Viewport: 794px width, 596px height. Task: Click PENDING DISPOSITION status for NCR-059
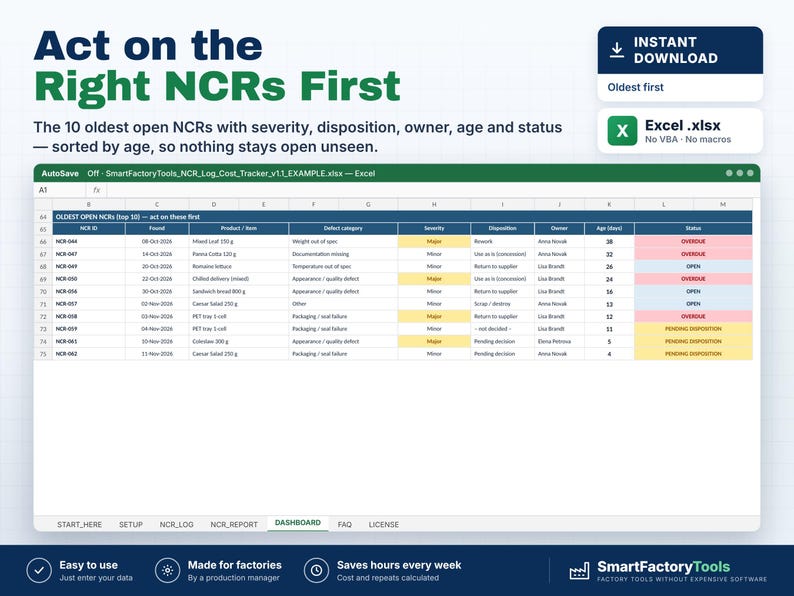[x=693, y=329]
